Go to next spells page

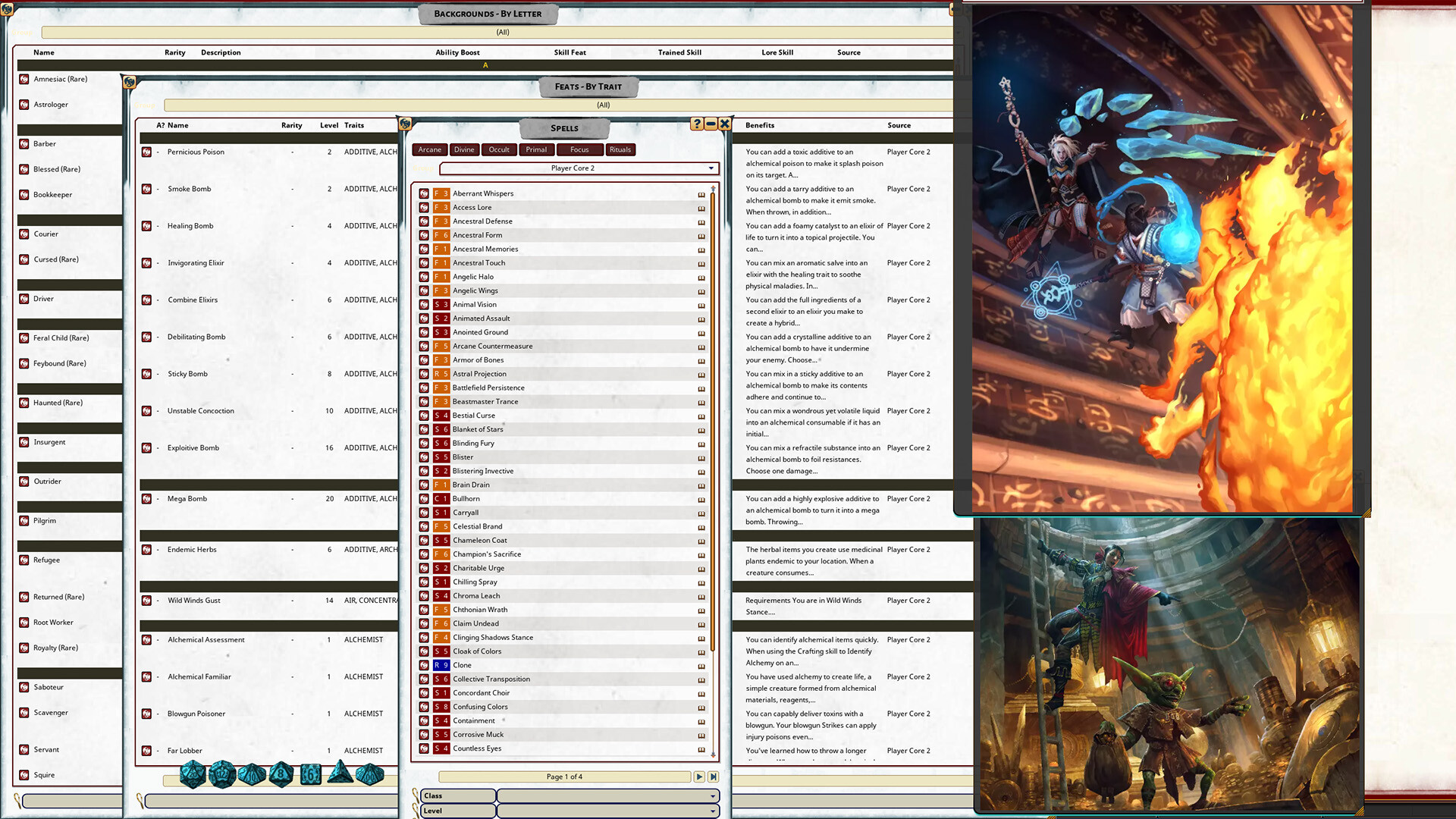(x=699, y=777)
